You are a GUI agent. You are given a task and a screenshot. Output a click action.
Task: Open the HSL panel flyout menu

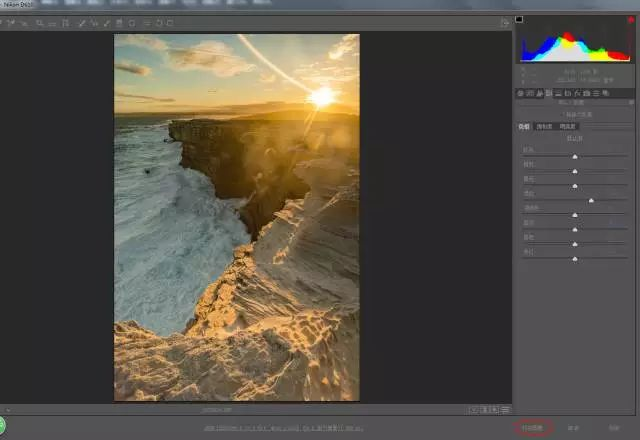coord(631,103)
